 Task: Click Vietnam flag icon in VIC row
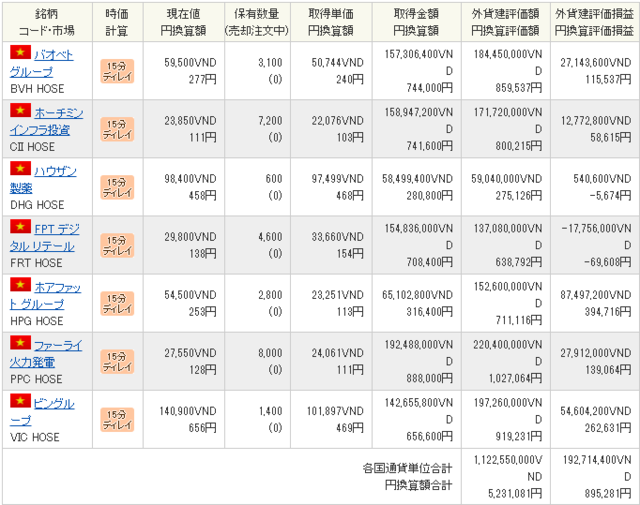click(x=20, y=400)
